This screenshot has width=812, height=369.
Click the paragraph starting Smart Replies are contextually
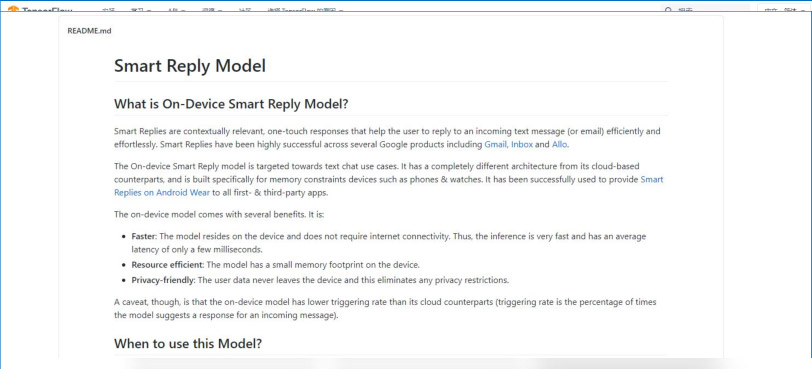click(387, 138)
